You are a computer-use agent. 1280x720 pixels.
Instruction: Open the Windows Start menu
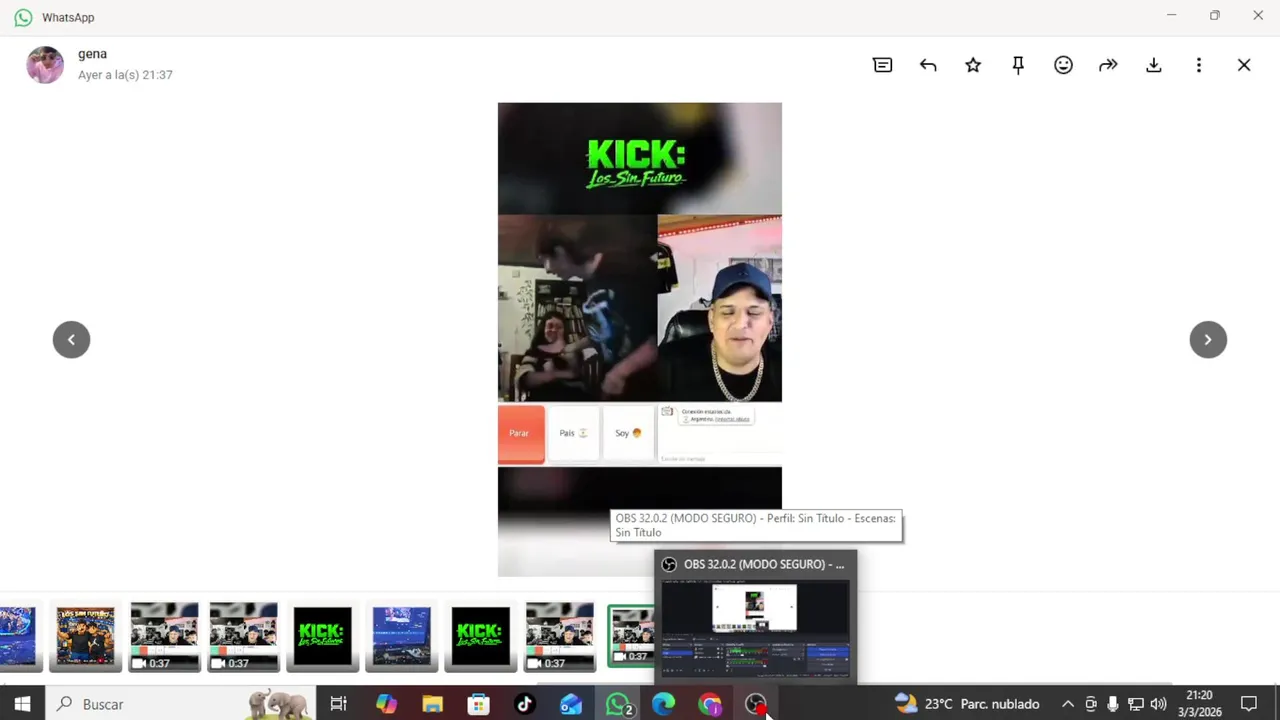click(22, 704)
